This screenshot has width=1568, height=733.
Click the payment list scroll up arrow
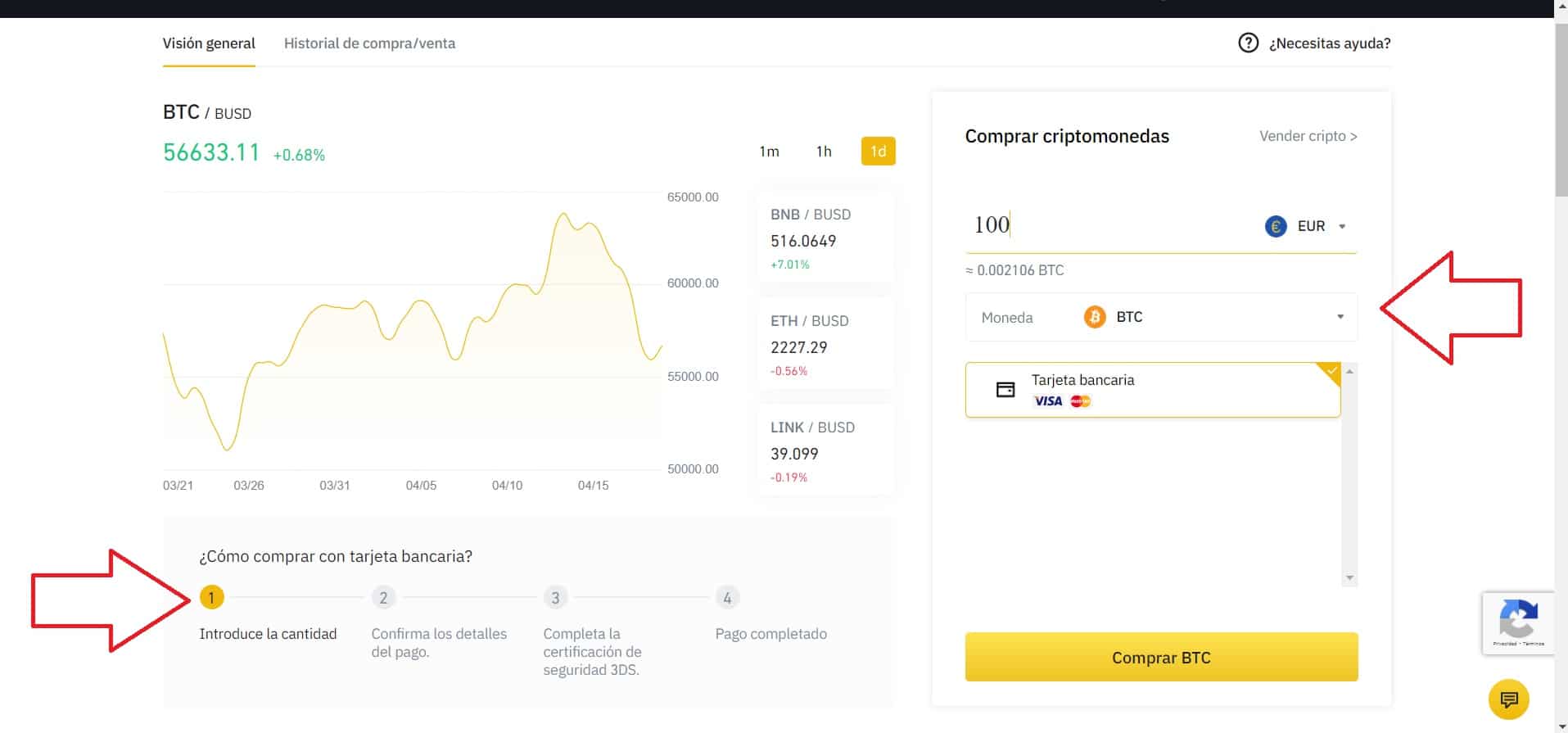click(1349, 371)
